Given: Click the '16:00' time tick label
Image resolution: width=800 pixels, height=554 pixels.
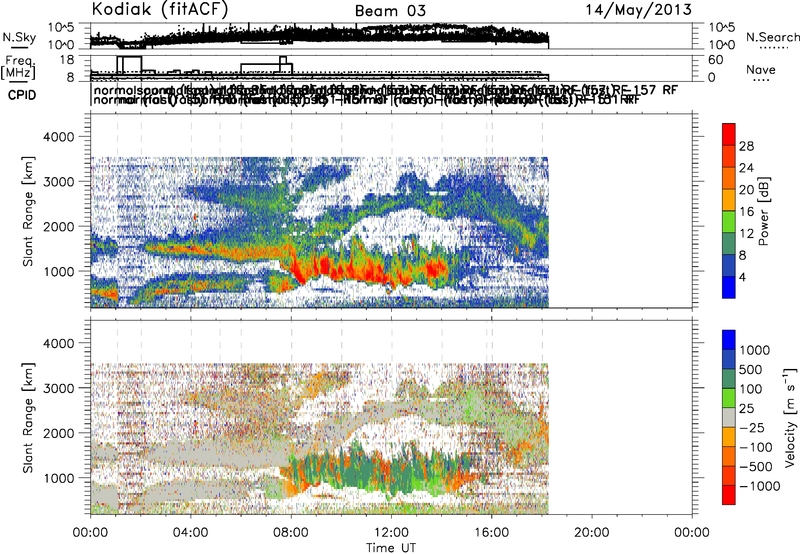Looking at the screenshot, I should point(492,533).
